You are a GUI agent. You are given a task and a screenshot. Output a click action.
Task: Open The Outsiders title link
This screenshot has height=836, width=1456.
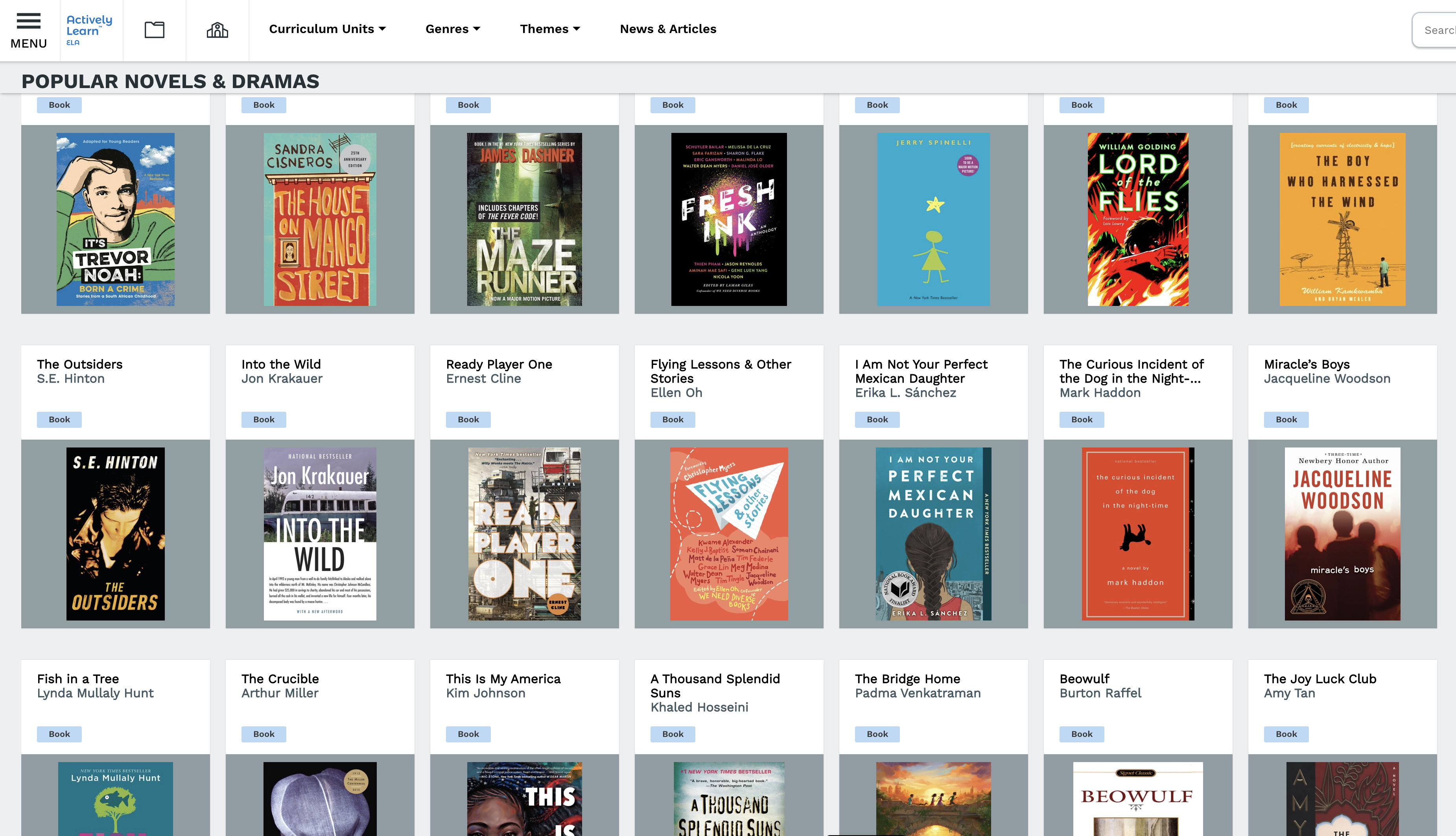coord(80,364)
